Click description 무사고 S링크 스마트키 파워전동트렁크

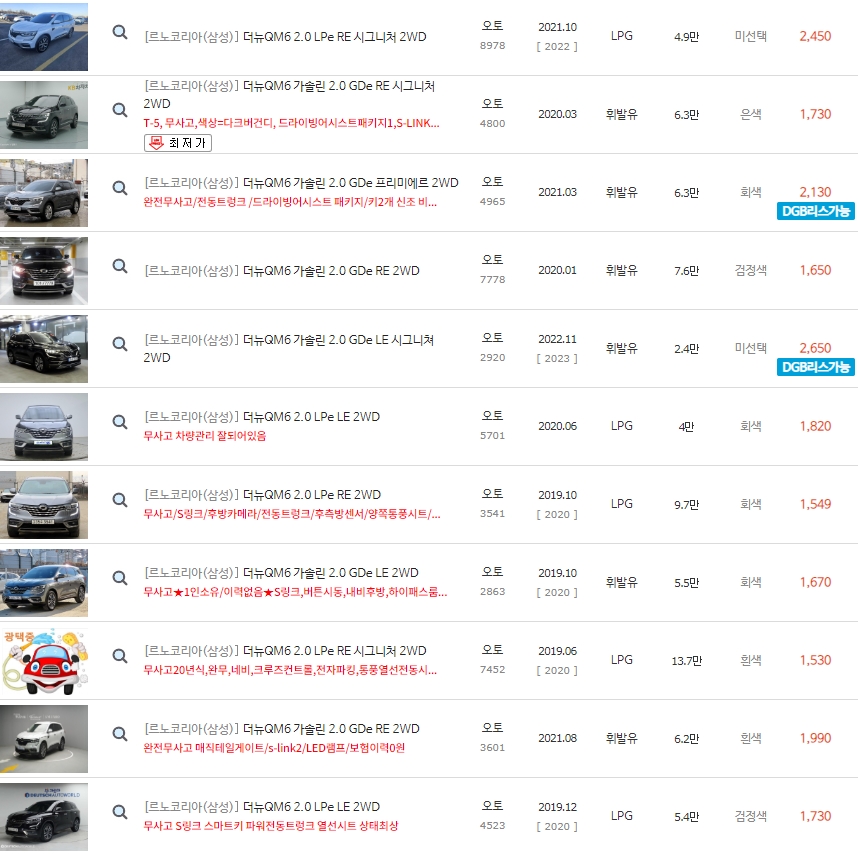pyautogui.click(x=271, y=826)
